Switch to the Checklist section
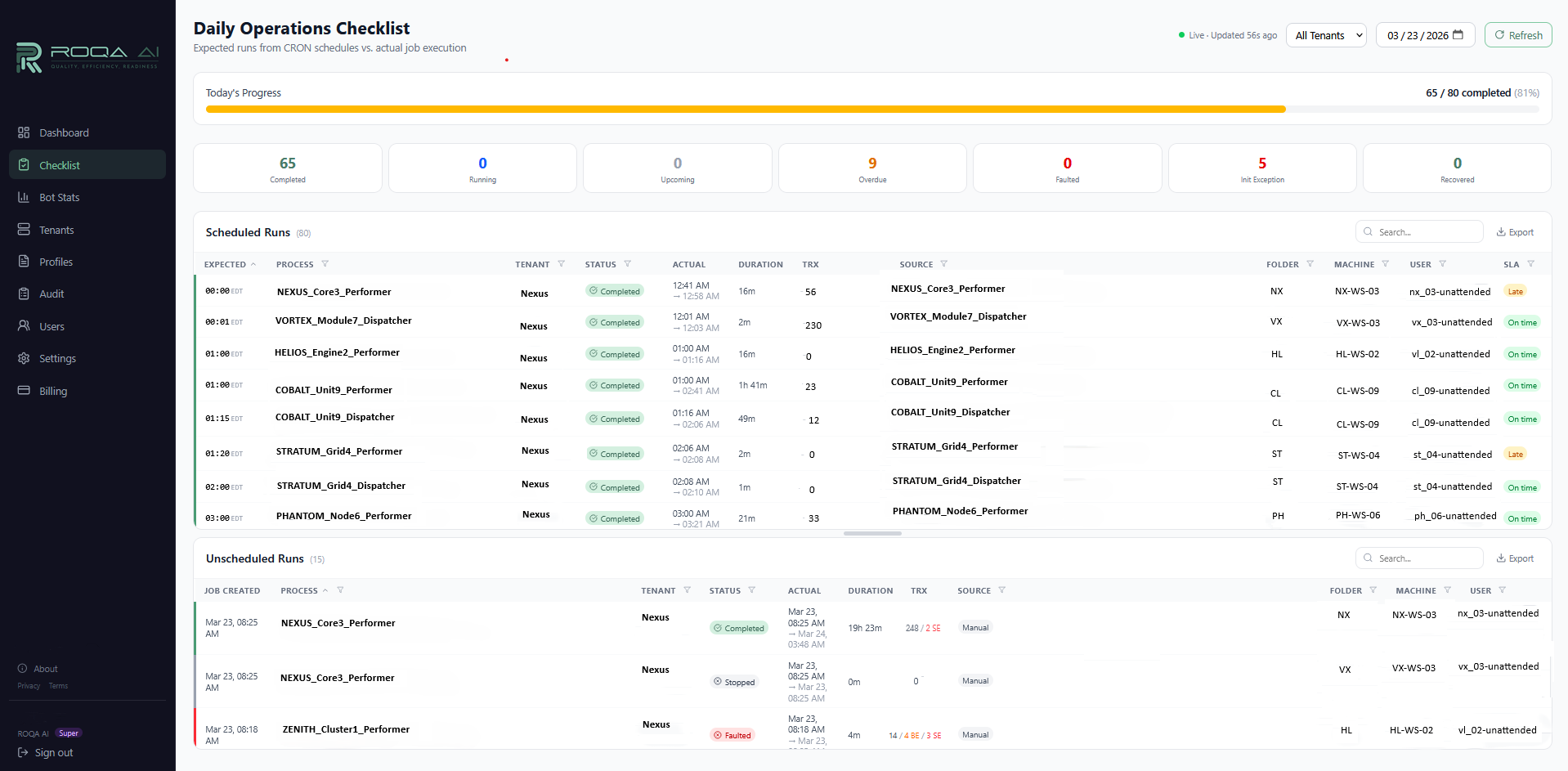This screenshot has width=1568, height=771. tap(25, 164)
